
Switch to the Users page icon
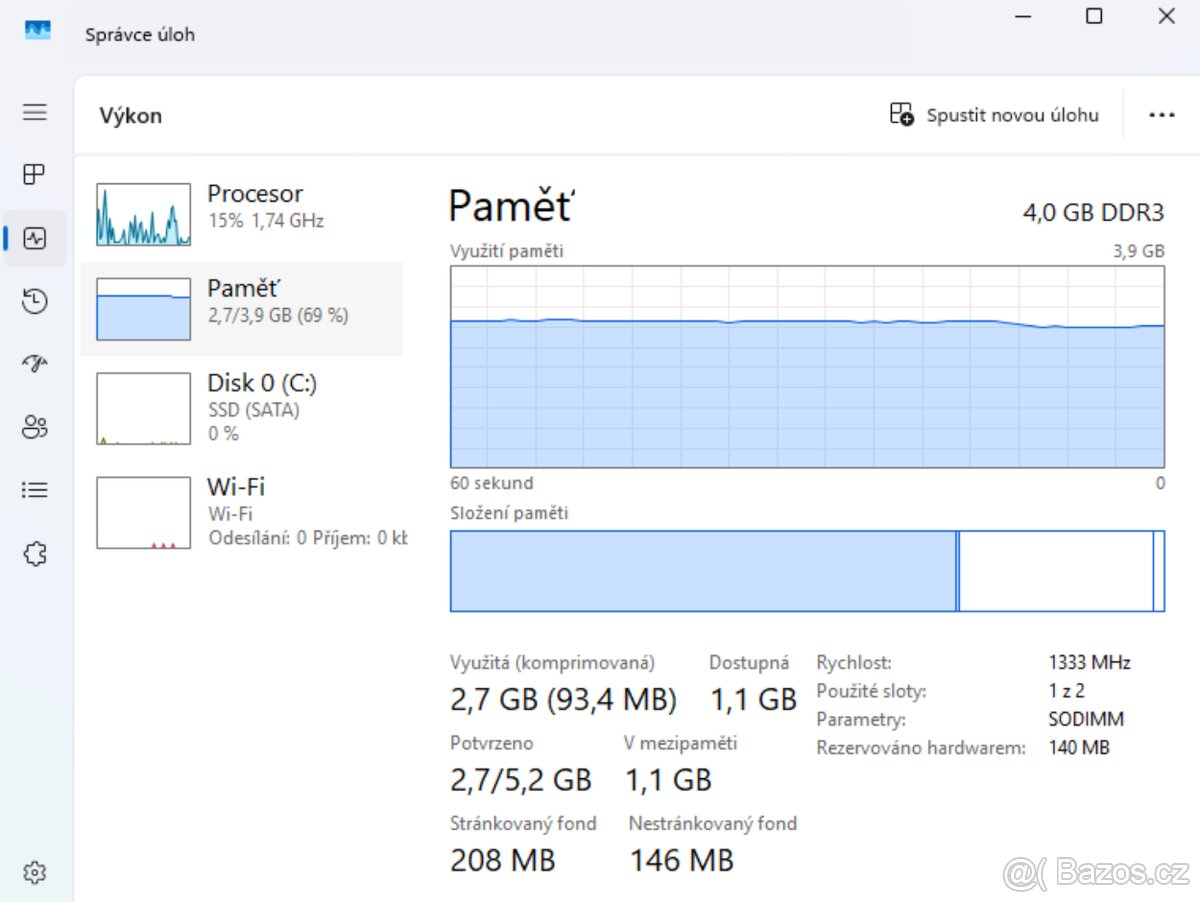coord(35,428)
